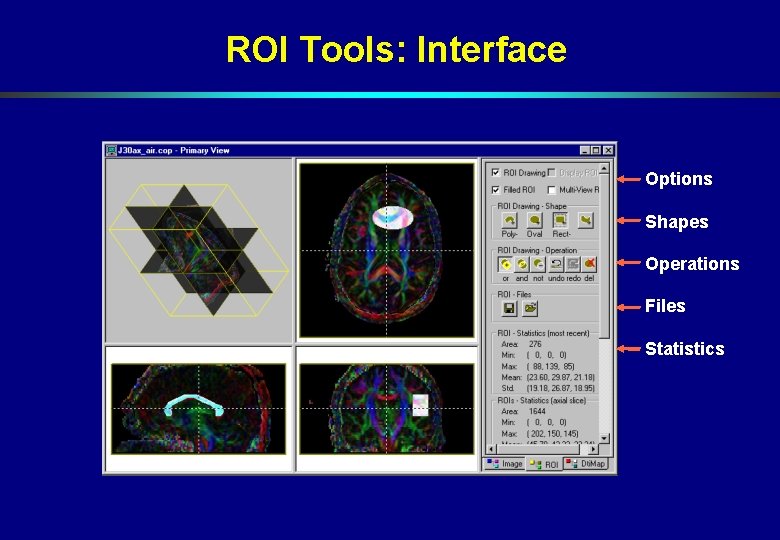
Task: Undo the last ROI drawing
Action: click(556, 264)
